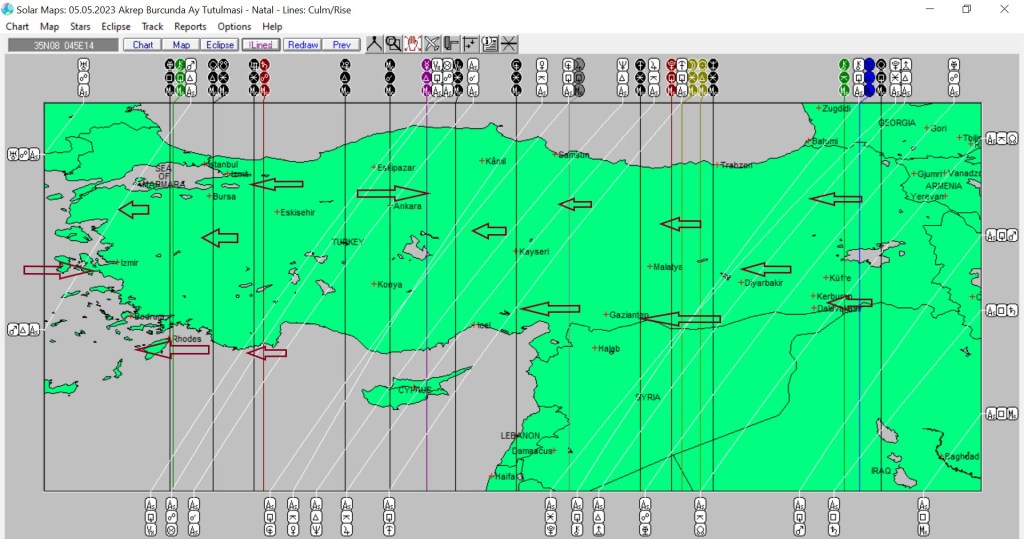Choose the red hand pan tool
This screenshot has width=1024, height=539.
click(x=412, y=44)
